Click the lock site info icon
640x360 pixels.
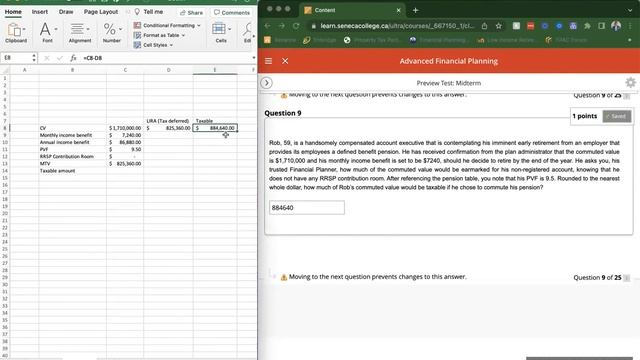313,26
